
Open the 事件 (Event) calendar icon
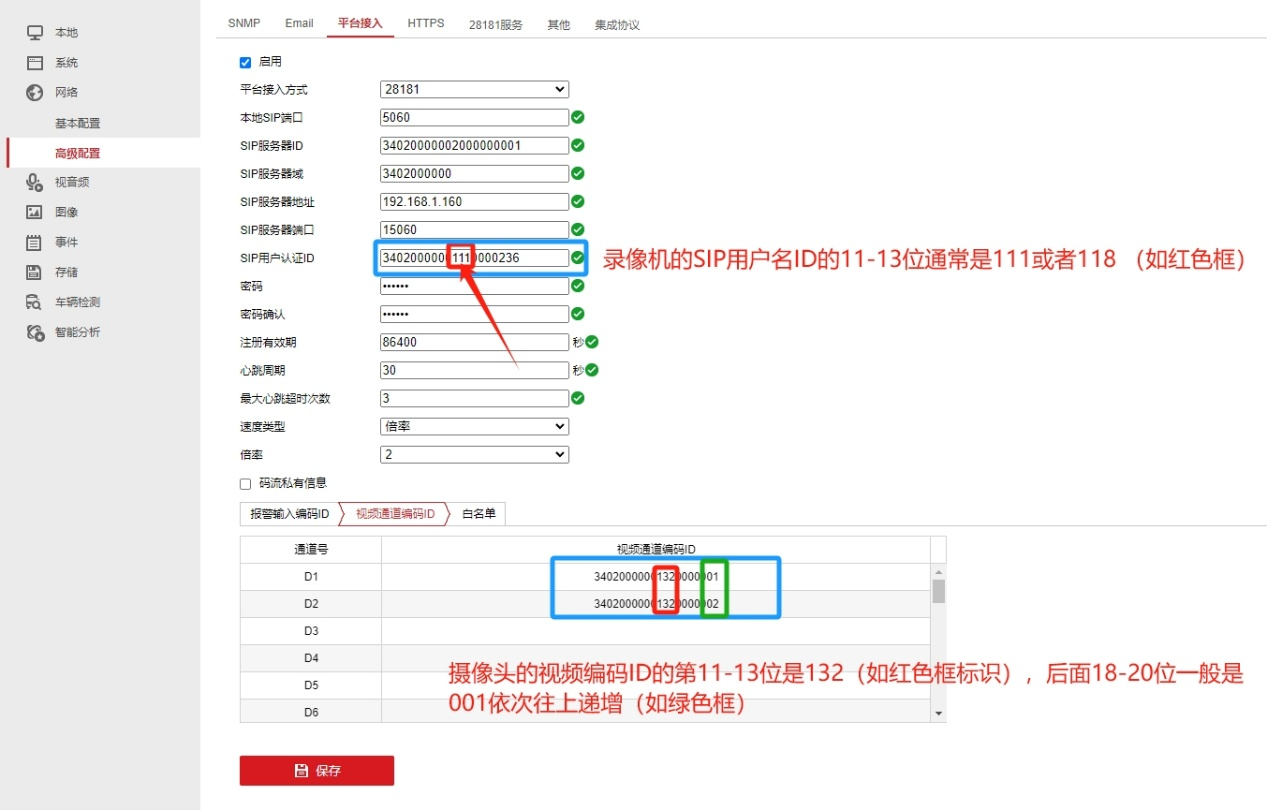(x=35, y=242)
